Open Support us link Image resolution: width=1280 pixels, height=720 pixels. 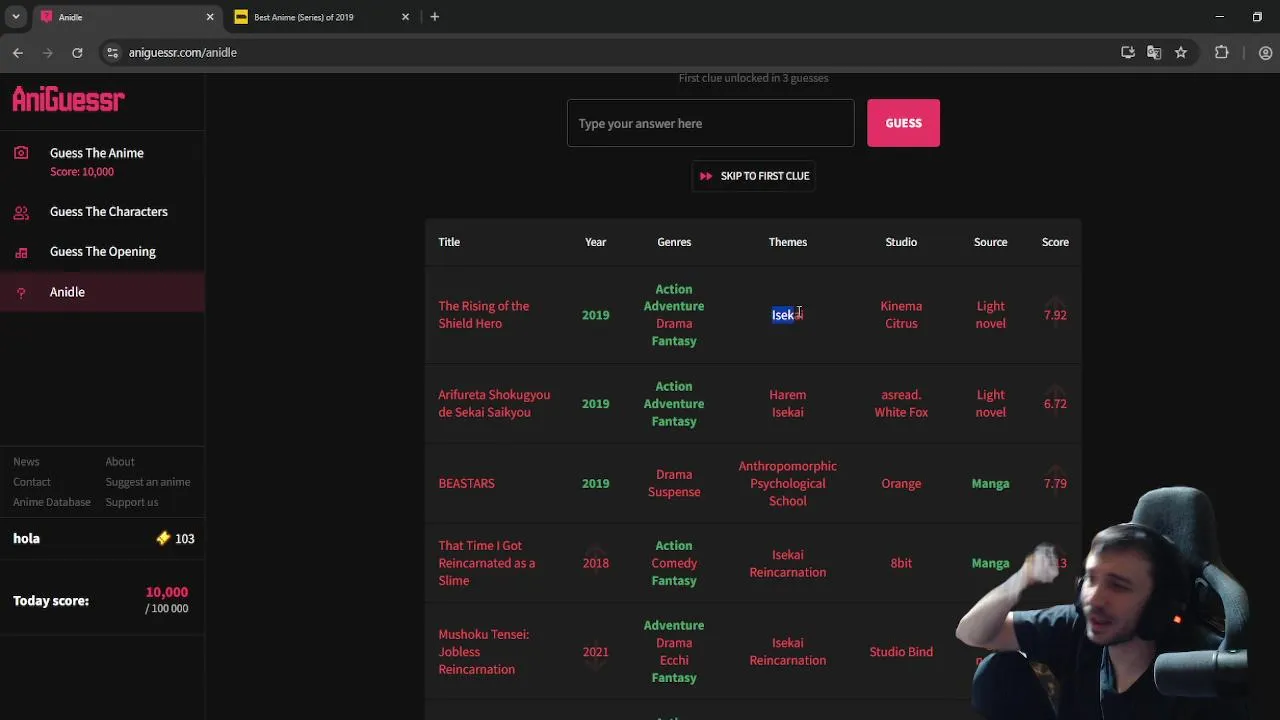pyautogui.click(x=132, y=502)
